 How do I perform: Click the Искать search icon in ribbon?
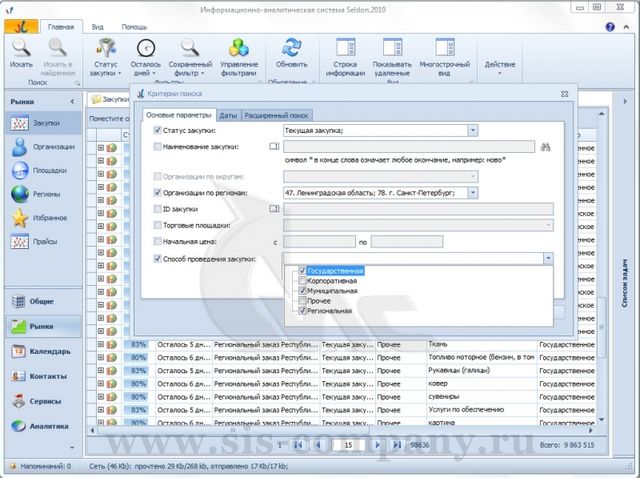21,48
